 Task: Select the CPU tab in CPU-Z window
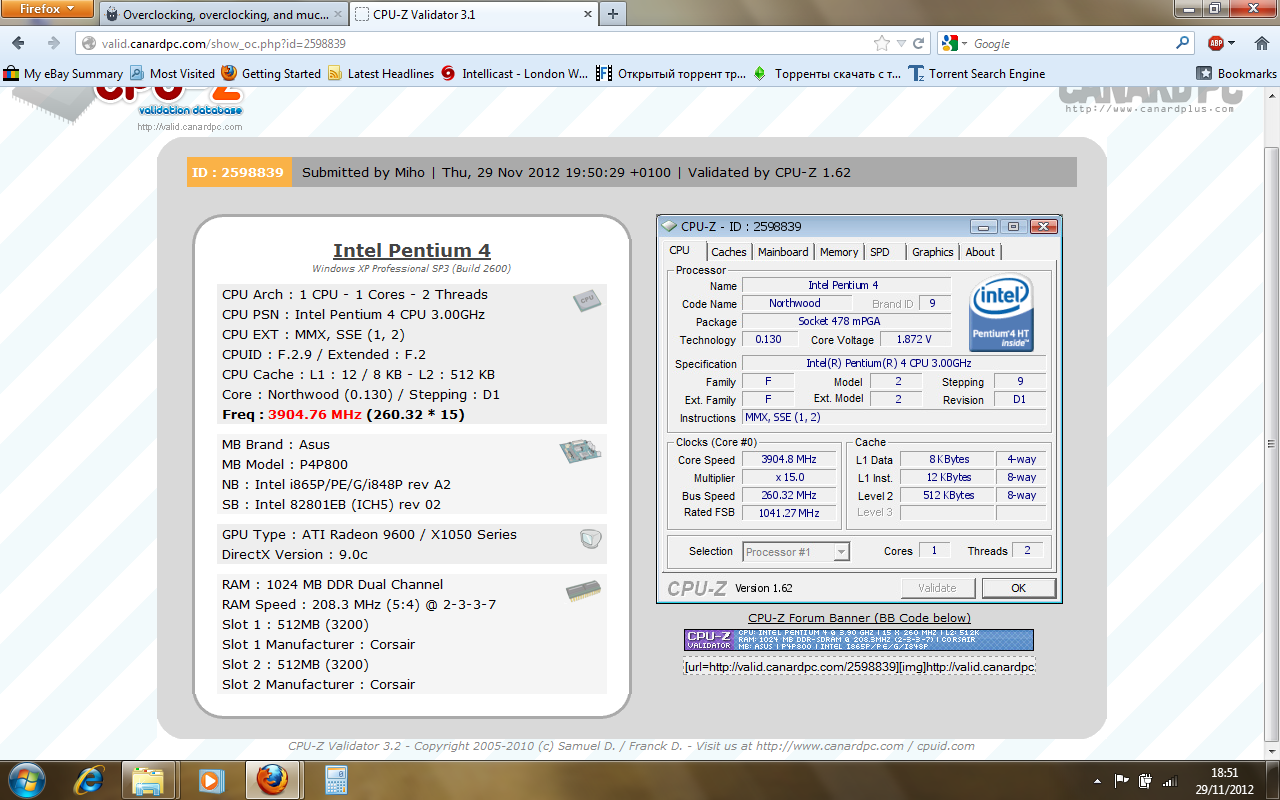tap(680, 251)
